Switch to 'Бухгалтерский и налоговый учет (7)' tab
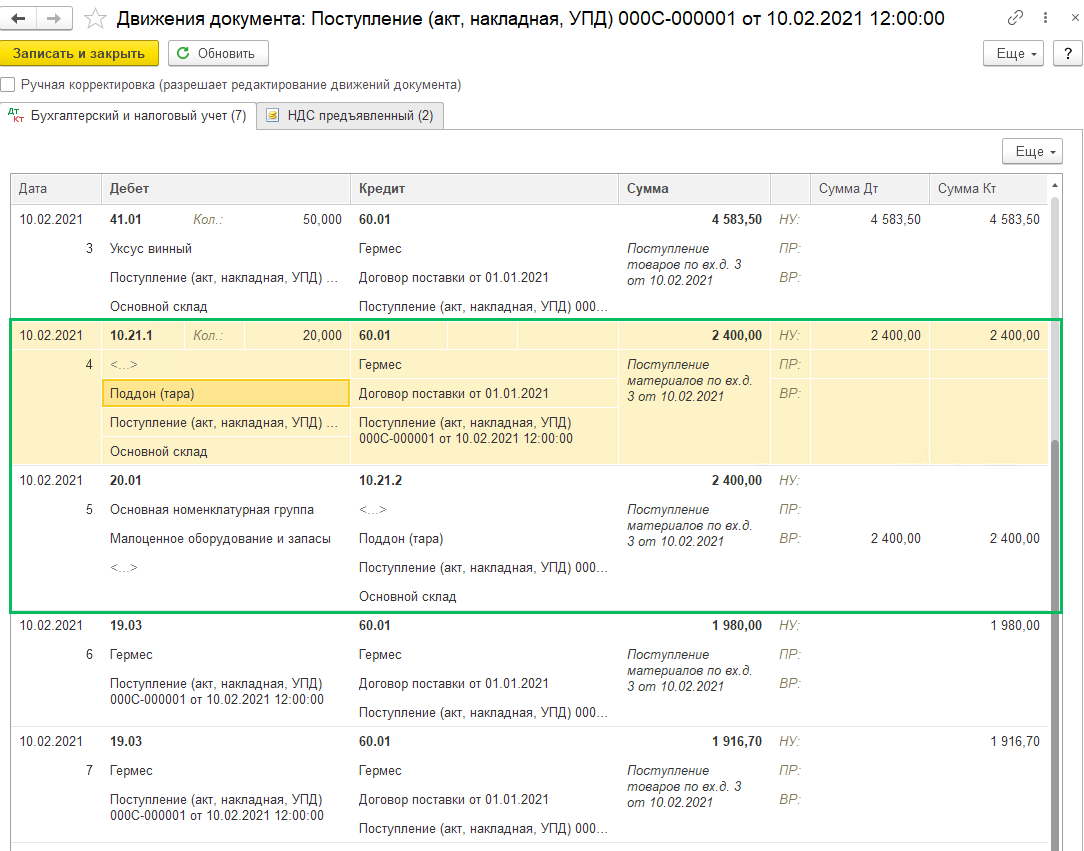 tap(128, 115)
